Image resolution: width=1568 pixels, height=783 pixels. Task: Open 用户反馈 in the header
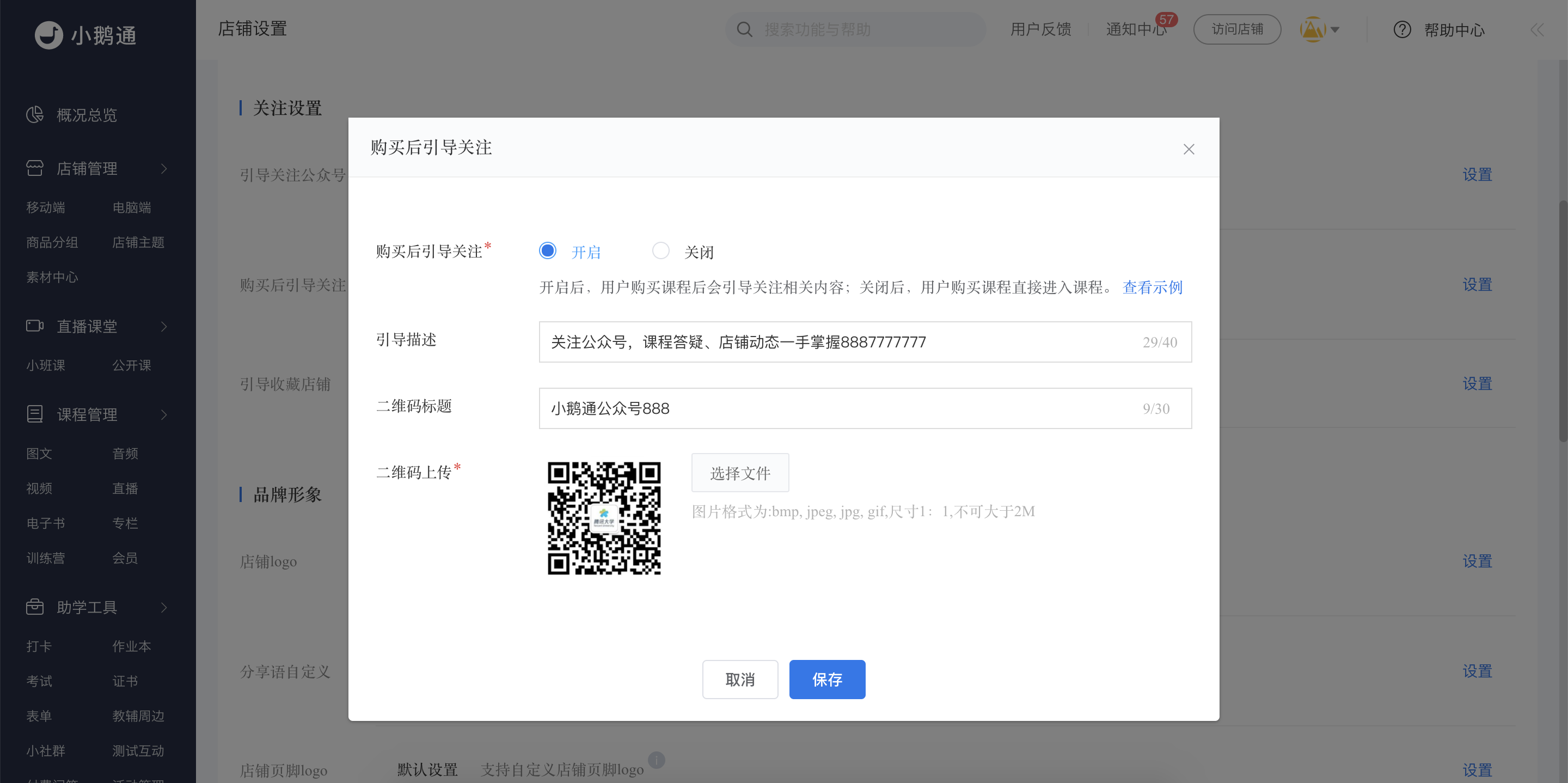tap(1040, 29)
